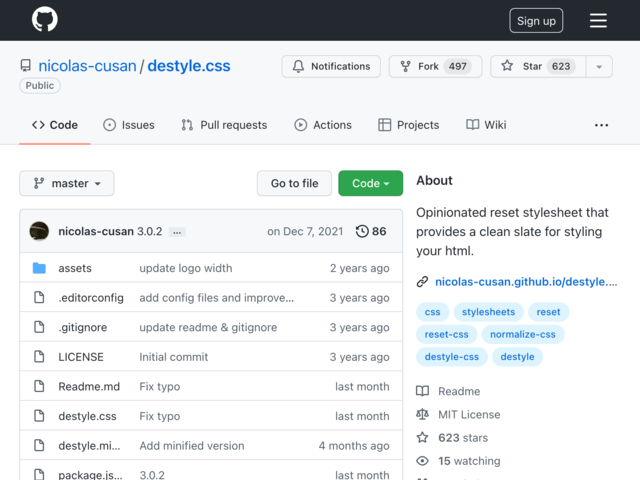
Task: Open the destyle.mi... minified file
Action: tap(89, 446)
